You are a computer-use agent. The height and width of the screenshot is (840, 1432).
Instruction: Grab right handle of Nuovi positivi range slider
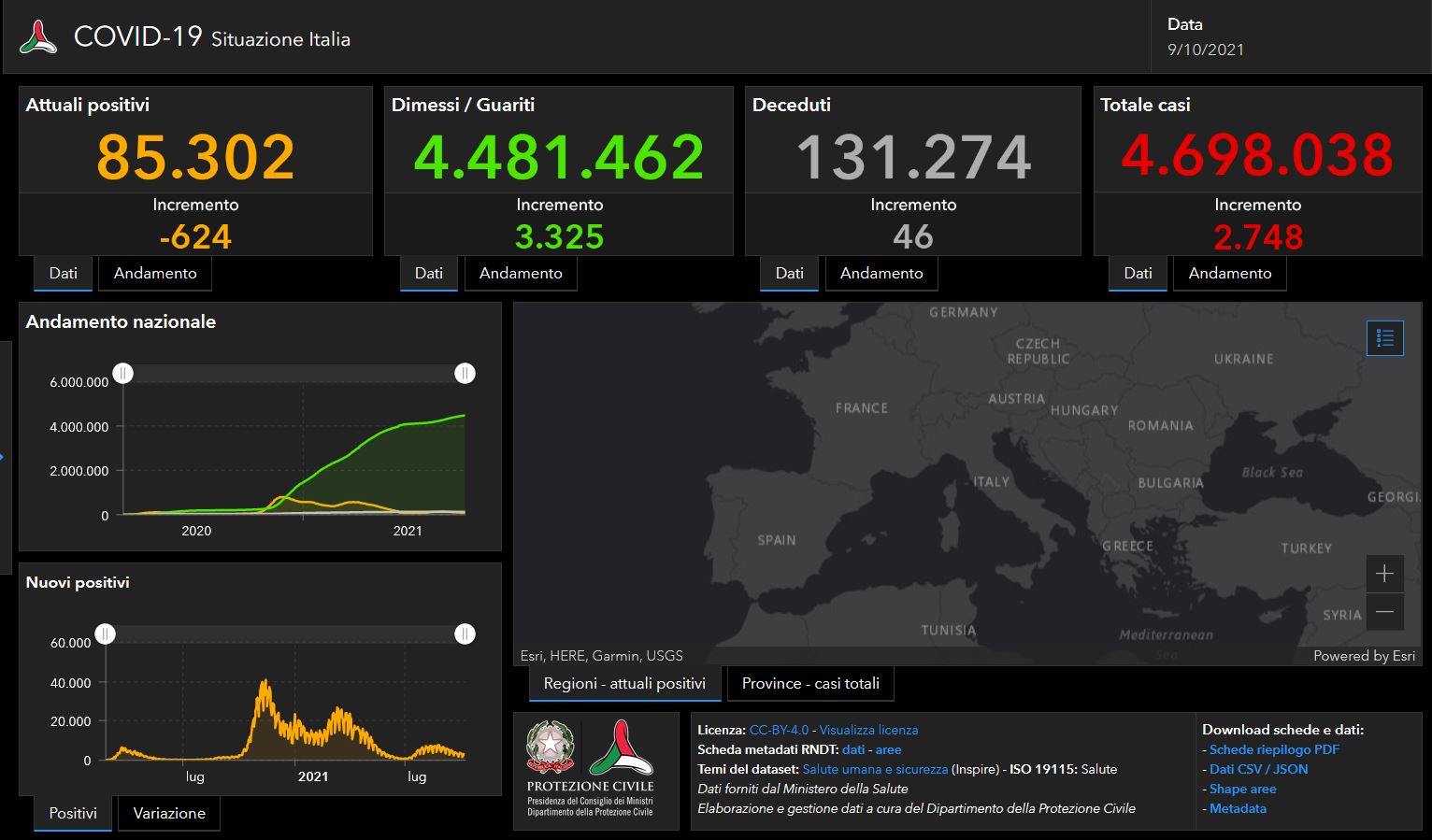click(465, 634)
